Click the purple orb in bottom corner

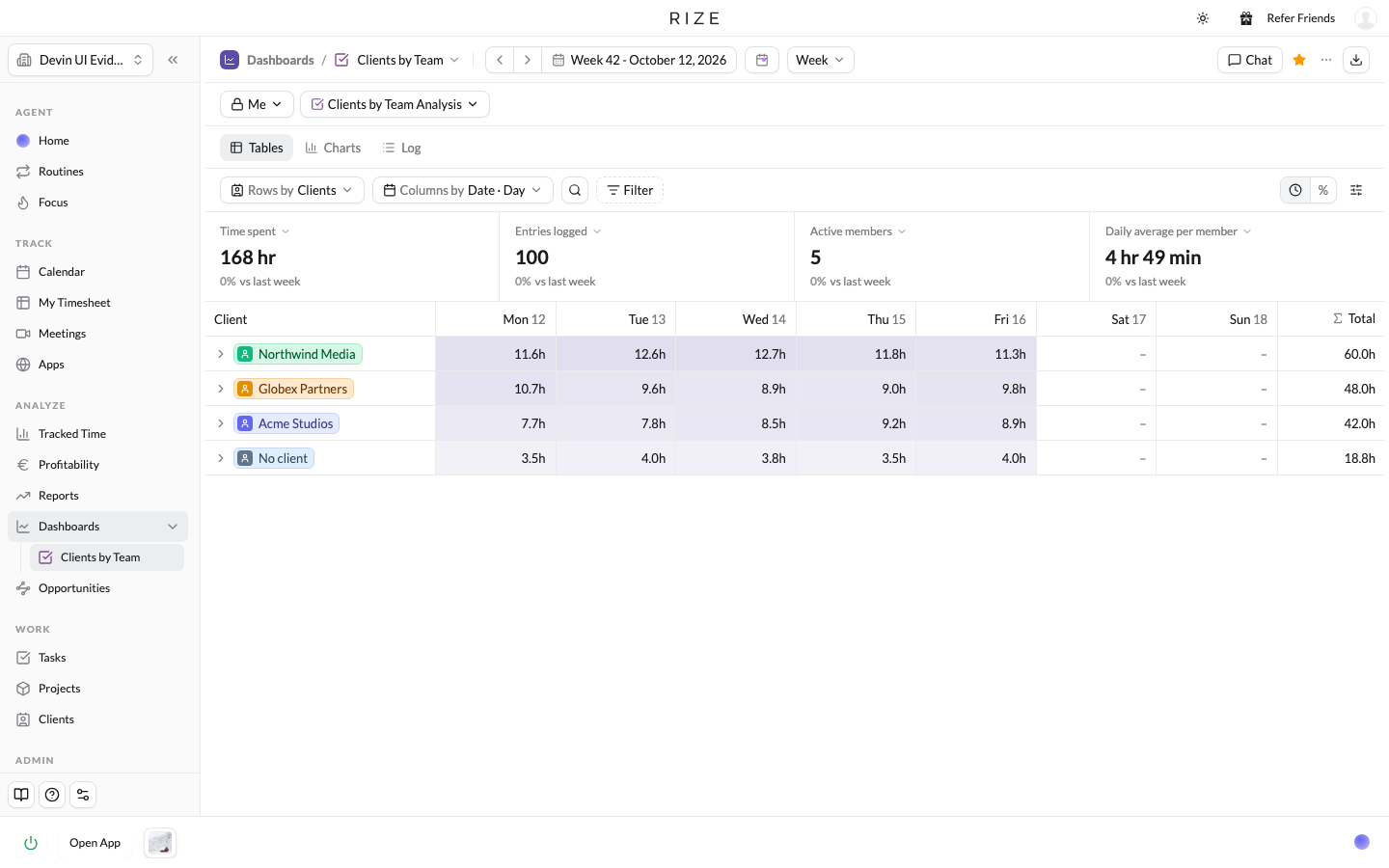click(1362, 842)
